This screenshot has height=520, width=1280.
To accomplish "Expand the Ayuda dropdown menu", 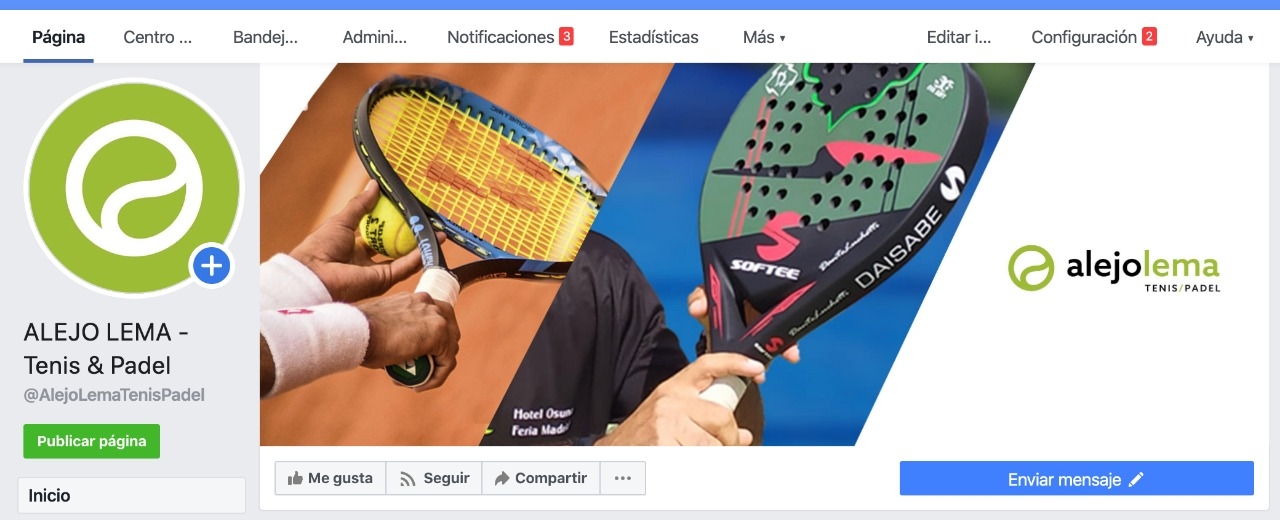I will point(1224,37).
